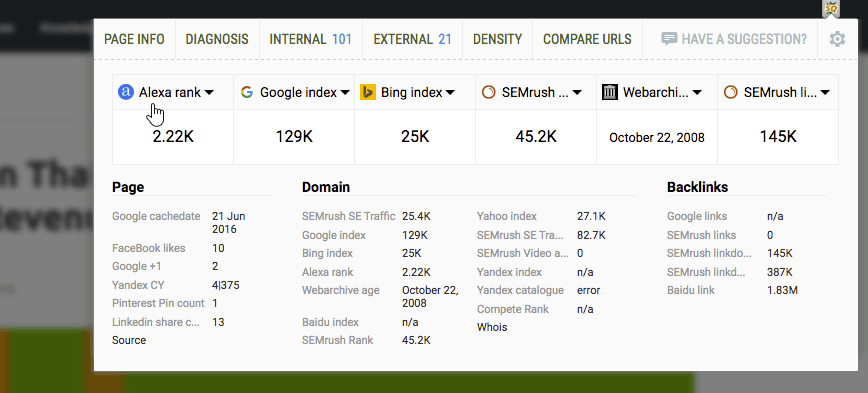The height and width of the screenshot is (393, 868).
Task: Click the SEOquake extension icon in browser toolbar
Action: (831, 8)
